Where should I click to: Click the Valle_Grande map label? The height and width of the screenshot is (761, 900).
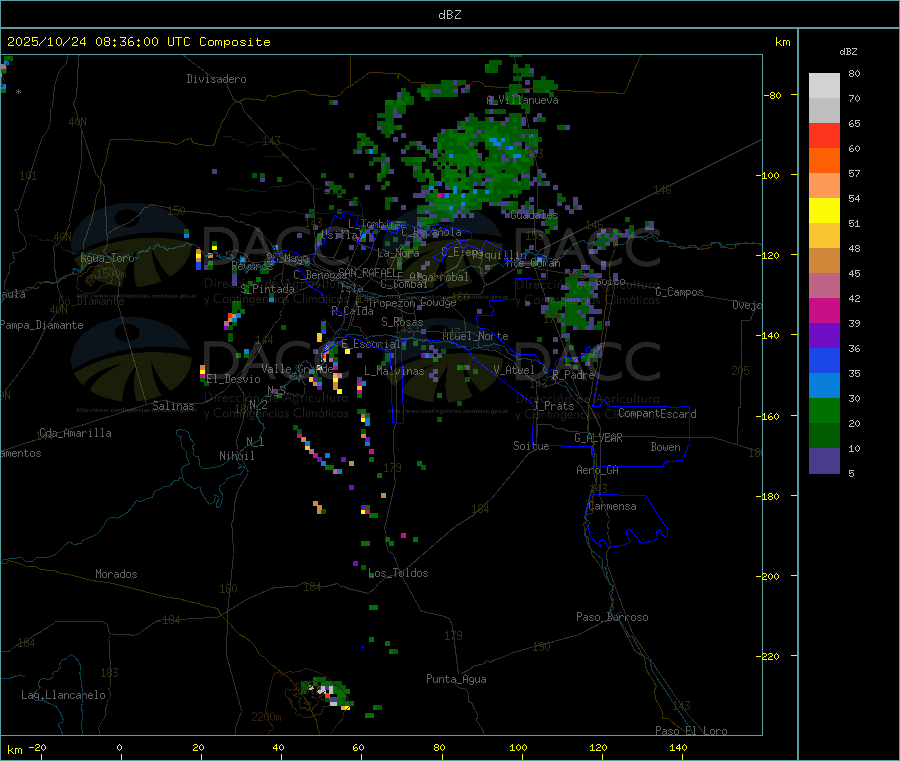(297, 369)
